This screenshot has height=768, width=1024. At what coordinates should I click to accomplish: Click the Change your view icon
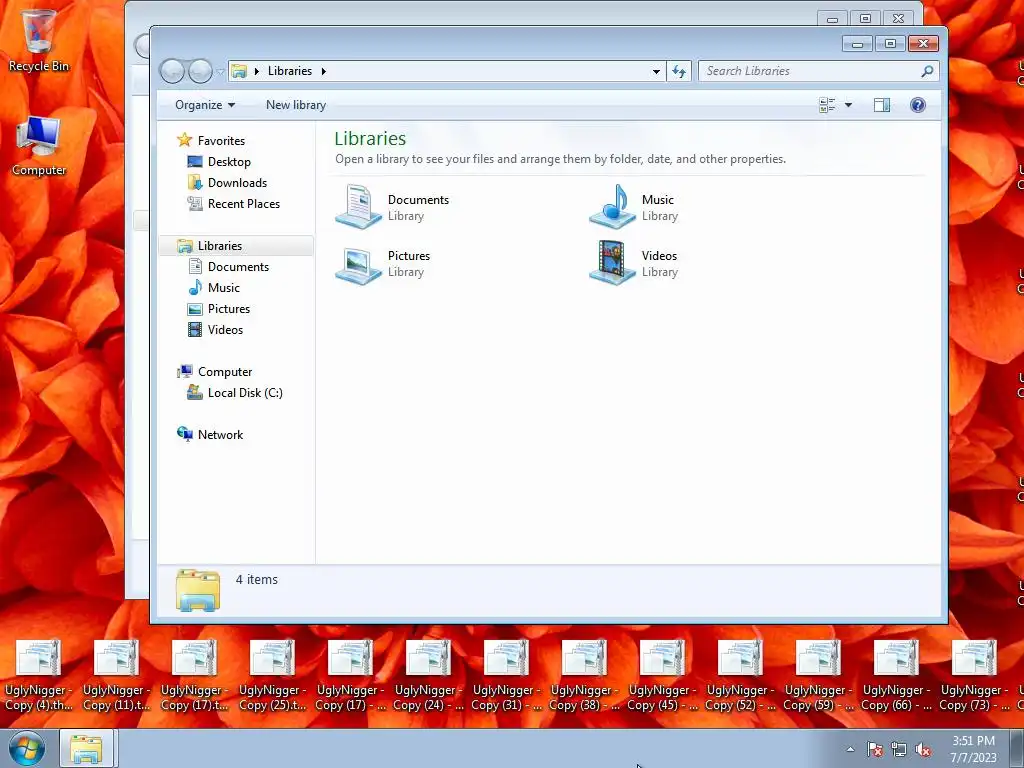click(827, 105)
